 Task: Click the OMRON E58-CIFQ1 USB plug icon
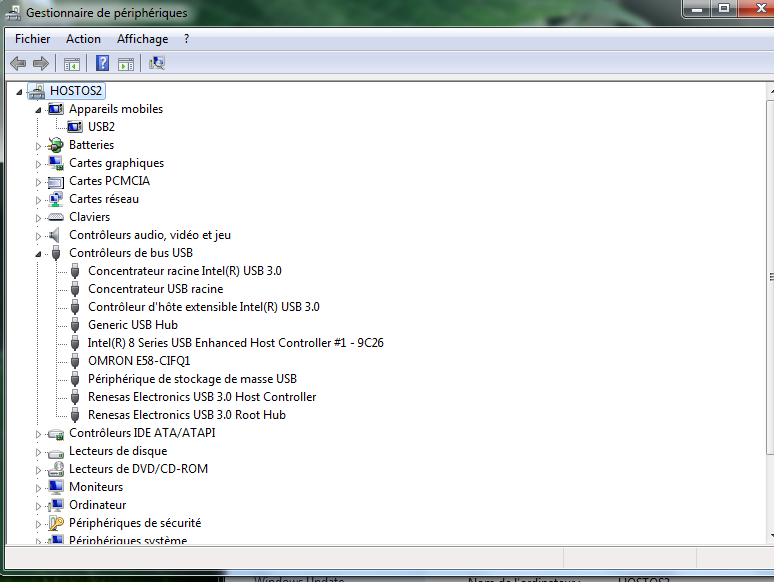[x=75, y=361]
